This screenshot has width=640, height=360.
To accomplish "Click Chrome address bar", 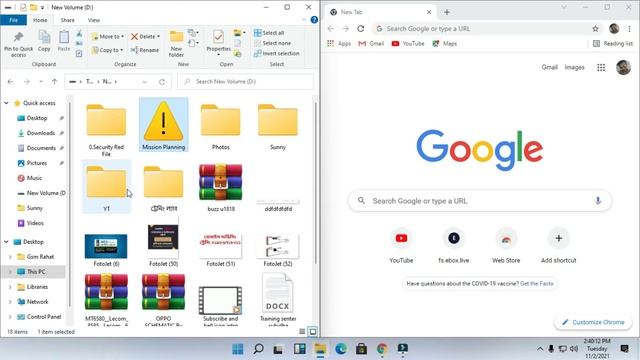I will tap(488, 29).
